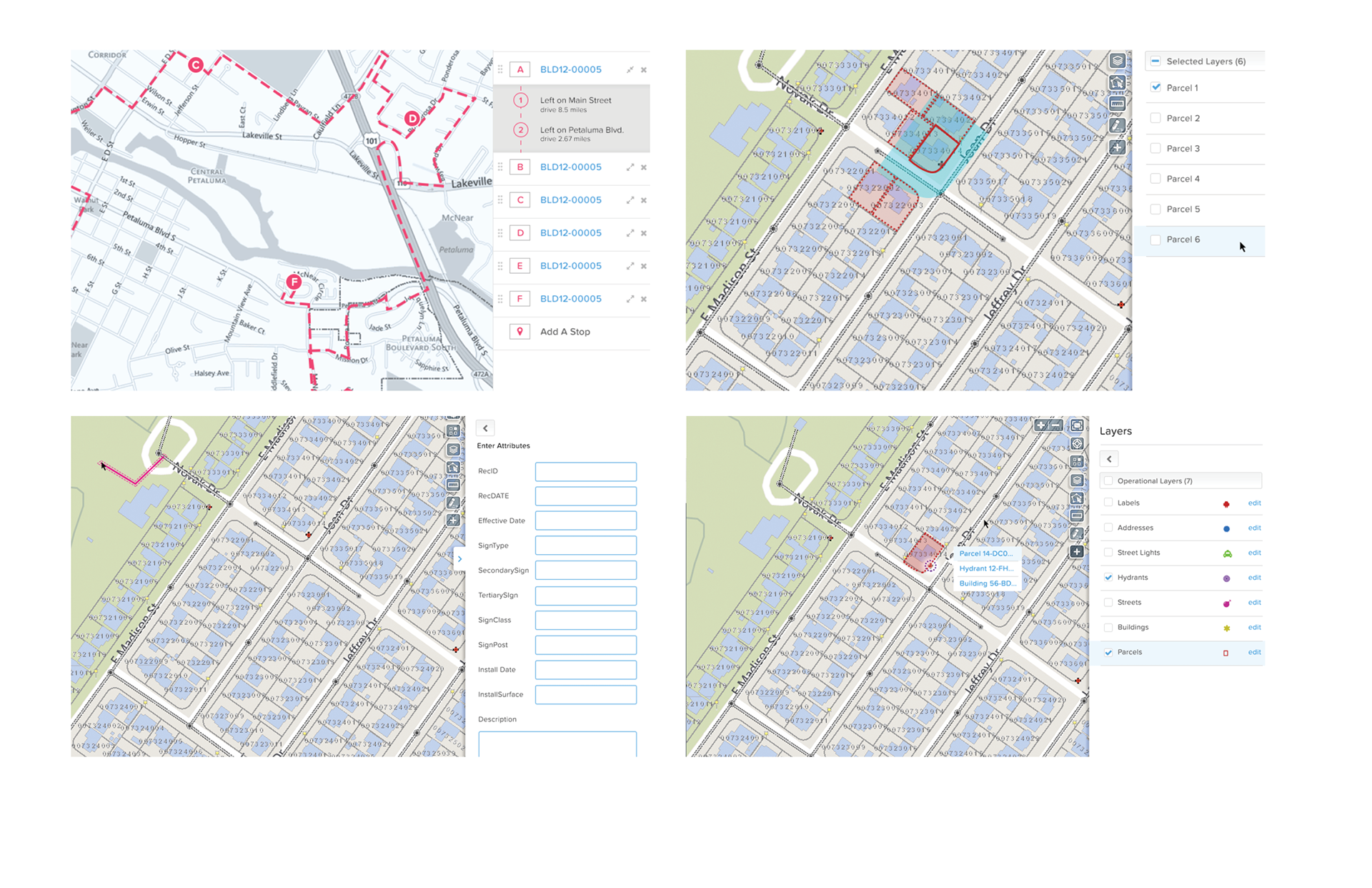The image size is (1372, 888).
Task: Remove stop D with its X icon
Action: point(644,233)
